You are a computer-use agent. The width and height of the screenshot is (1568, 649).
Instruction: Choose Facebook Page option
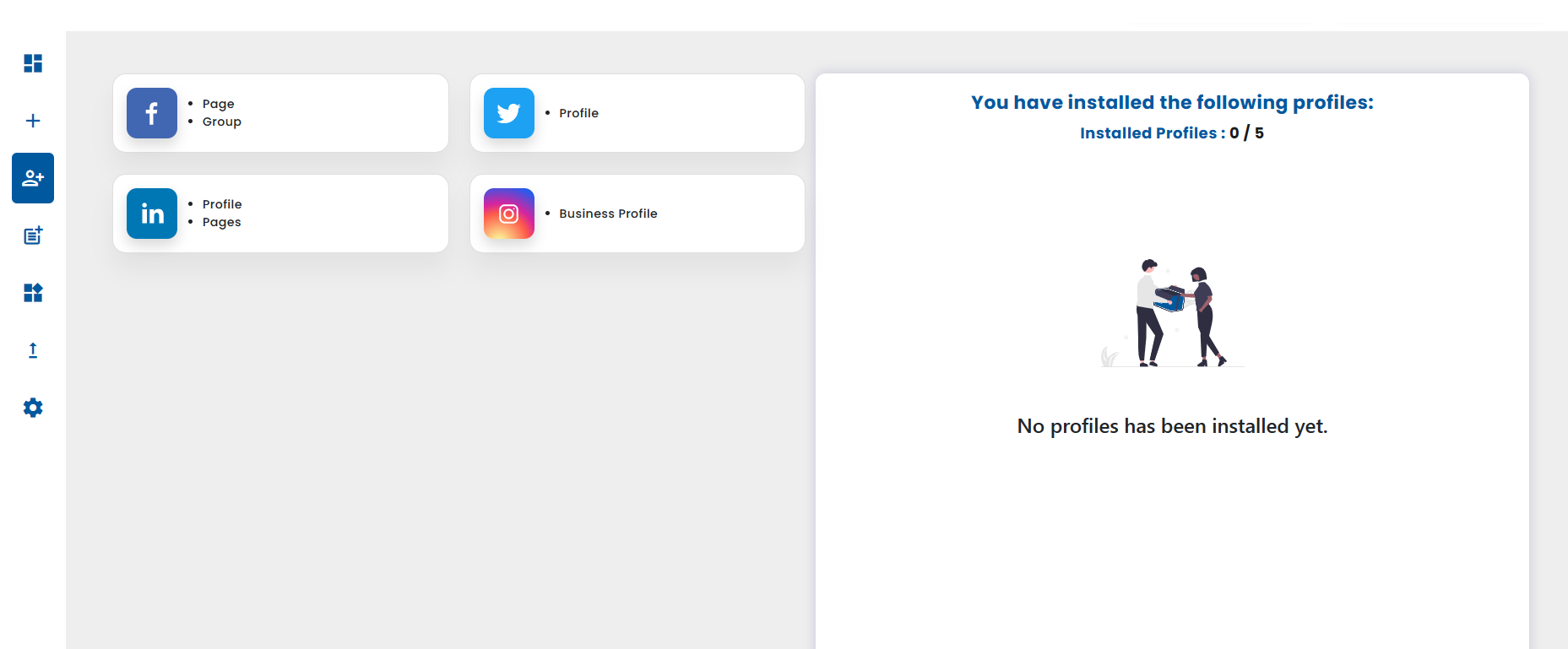[218, 104]
